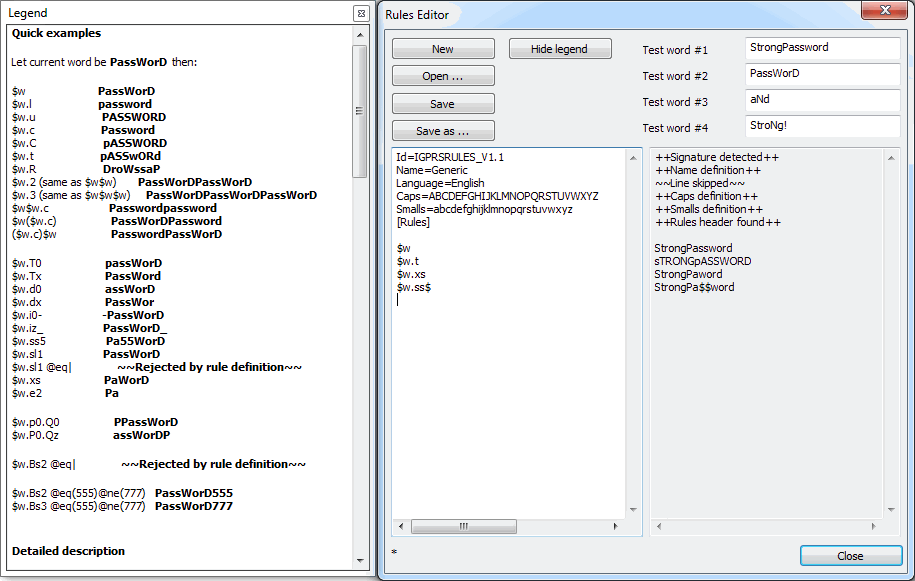Edit Test word #1 field StrongPassword
This screenshot has width=915, height=581.
(822, 48)
